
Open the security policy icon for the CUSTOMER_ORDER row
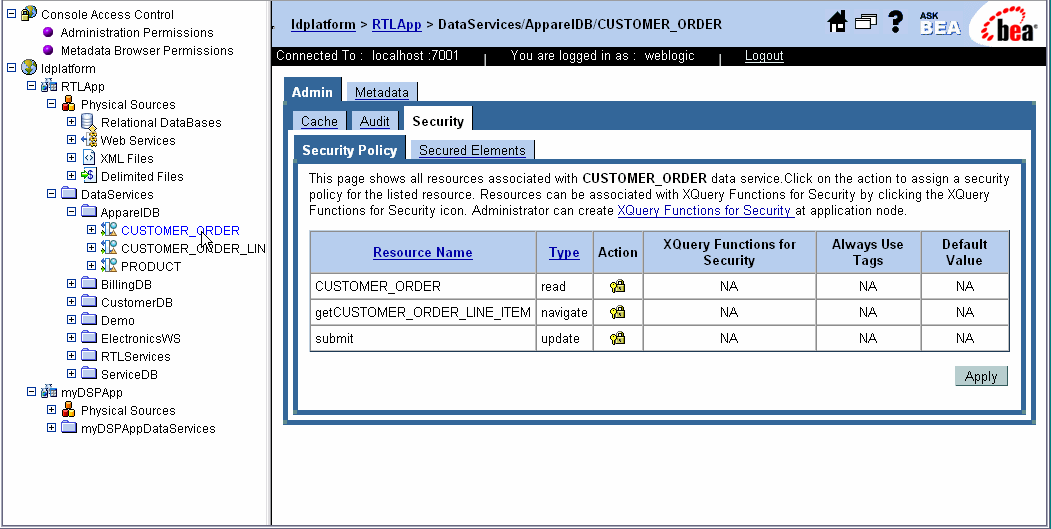[x=617, y=286]
